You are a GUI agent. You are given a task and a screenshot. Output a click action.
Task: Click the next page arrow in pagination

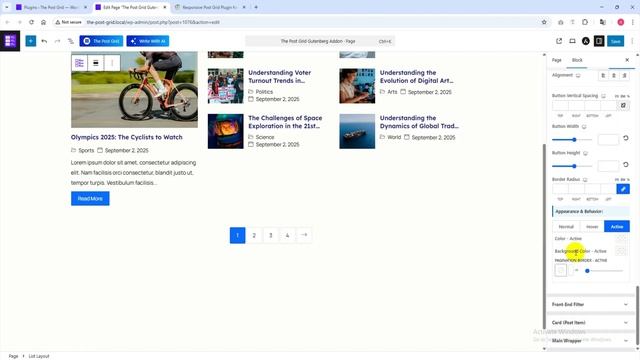point(304,235)
